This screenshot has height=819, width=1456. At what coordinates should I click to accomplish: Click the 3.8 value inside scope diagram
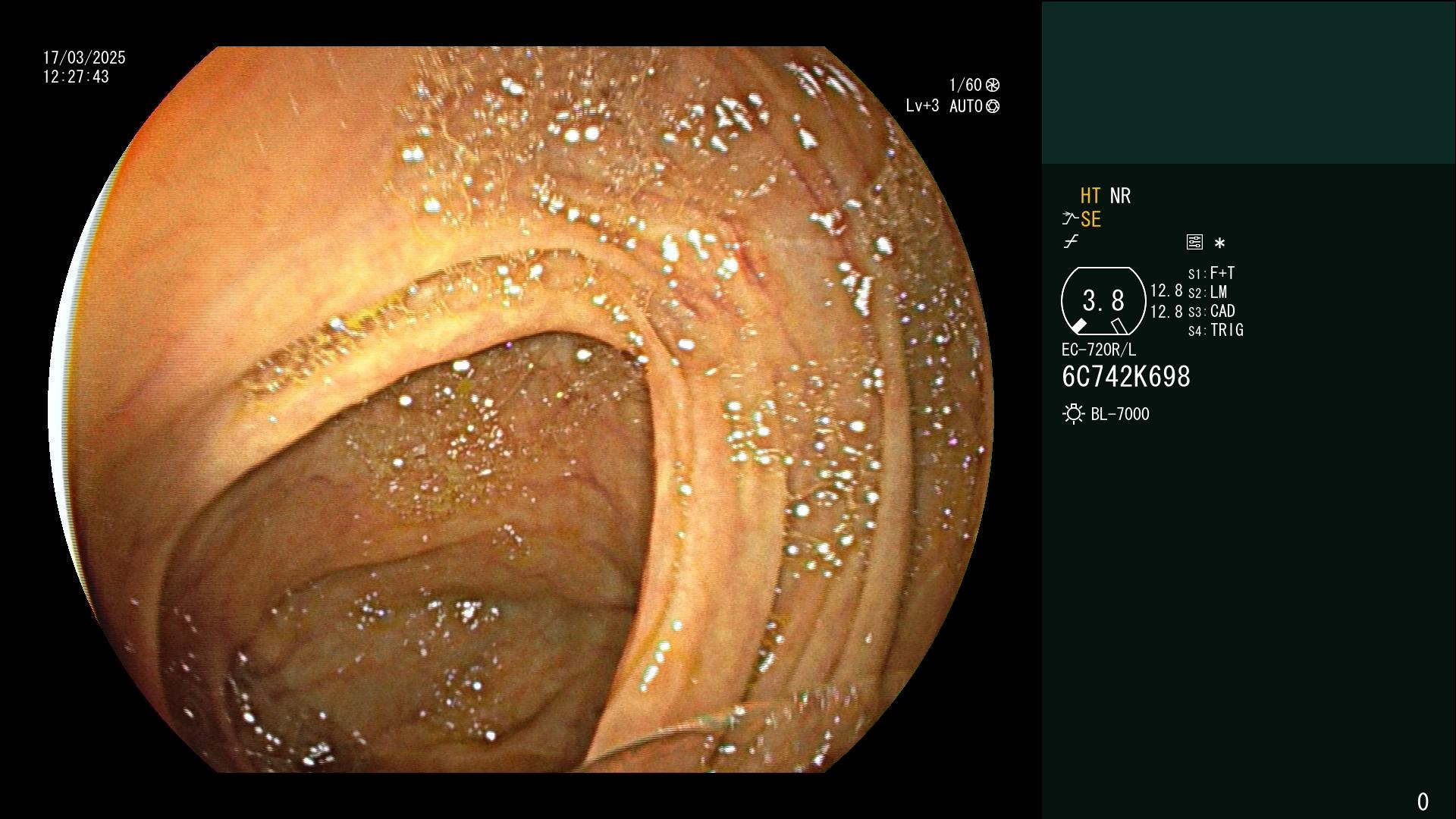point(1103,300)
